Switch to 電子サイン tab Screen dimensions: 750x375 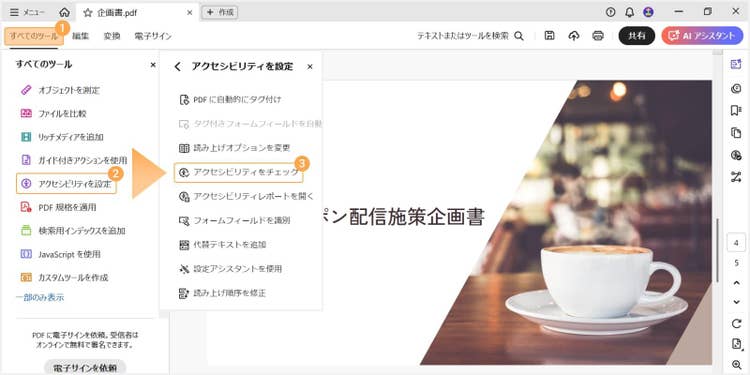coord(153,36)
